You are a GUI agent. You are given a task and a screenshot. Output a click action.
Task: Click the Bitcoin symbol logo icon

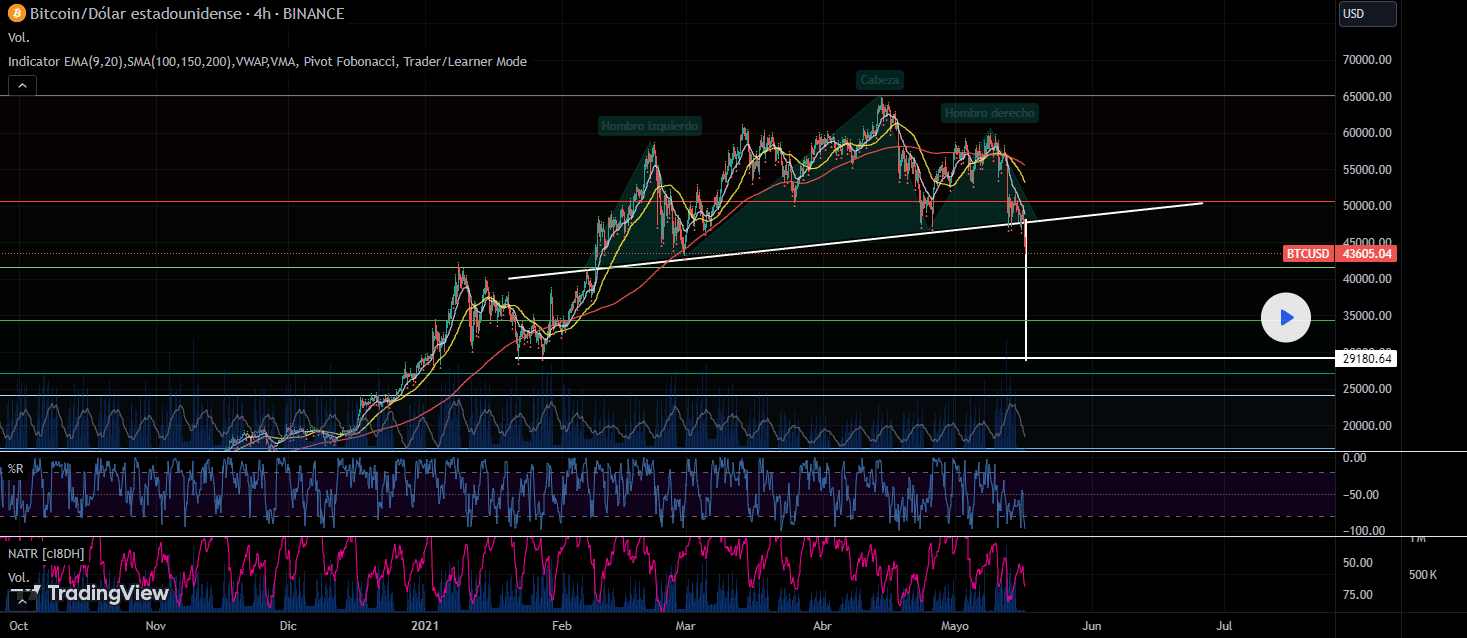(x=17, y=14)
